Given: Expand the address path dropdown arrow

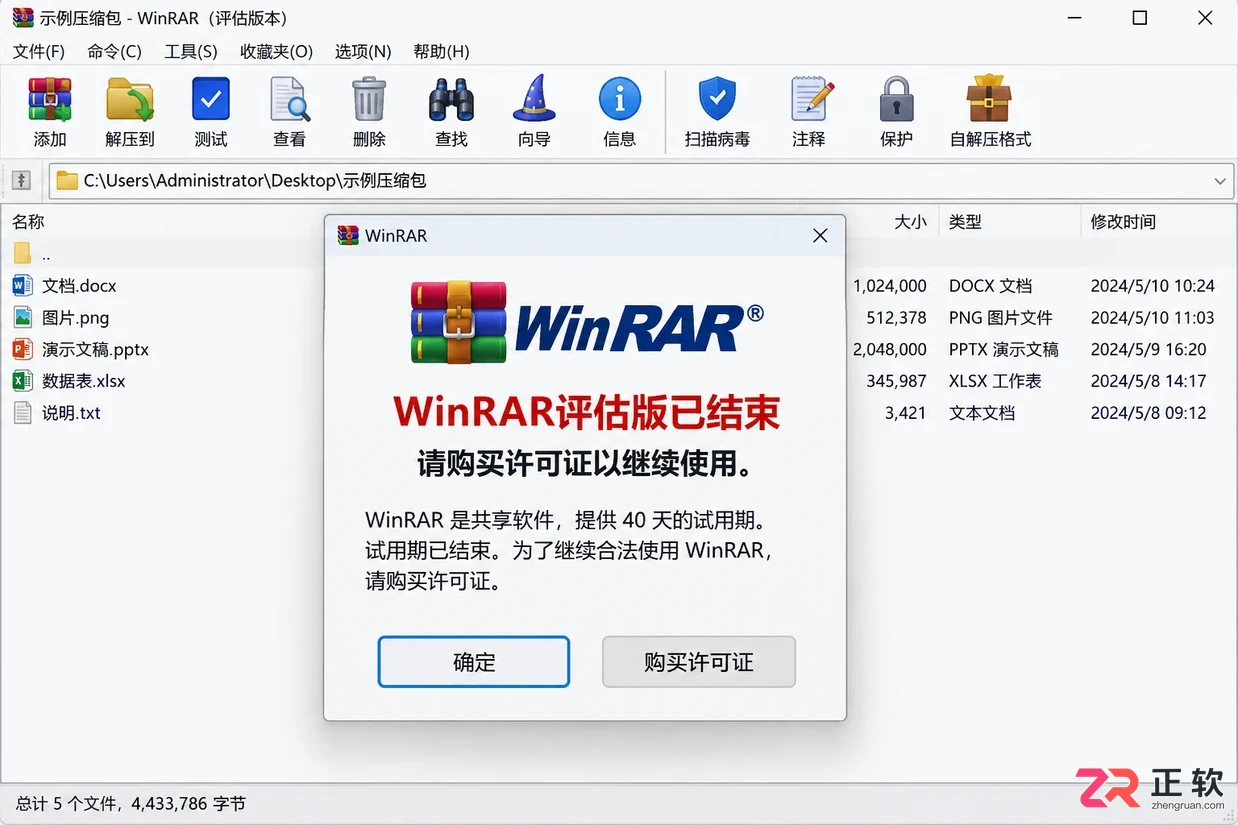Looking at the screenshot, I should [1220, 181].
